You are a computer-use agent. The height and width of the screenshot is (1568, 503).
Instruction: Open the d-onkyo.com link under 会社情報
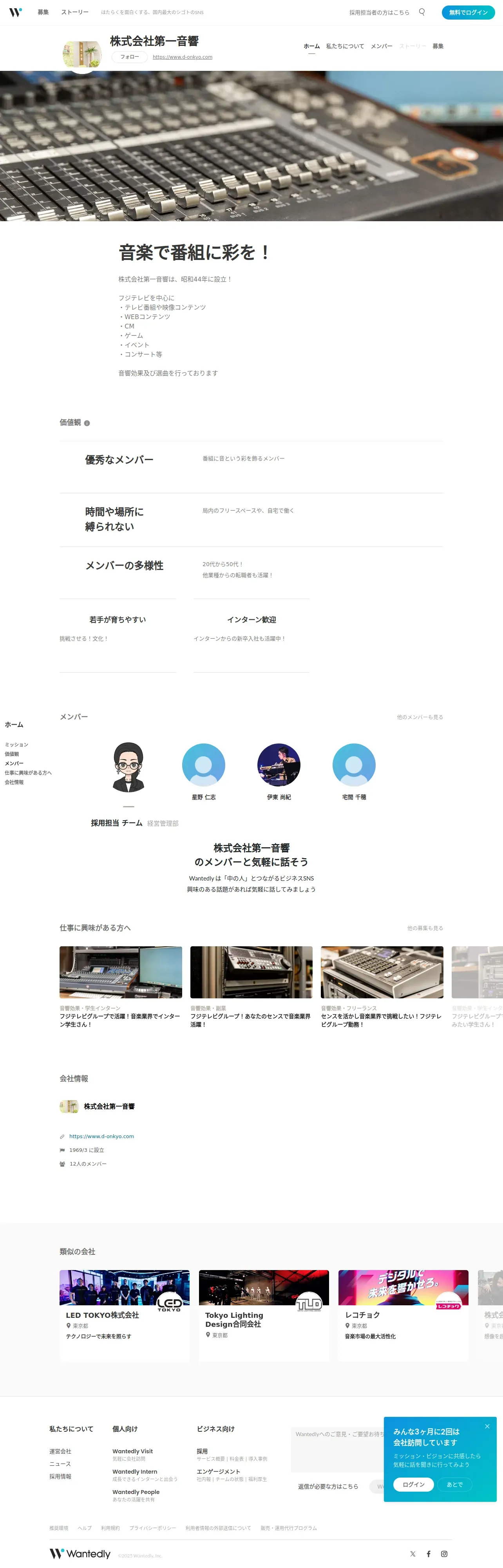pyautogui.click(x=102, y=1137)
